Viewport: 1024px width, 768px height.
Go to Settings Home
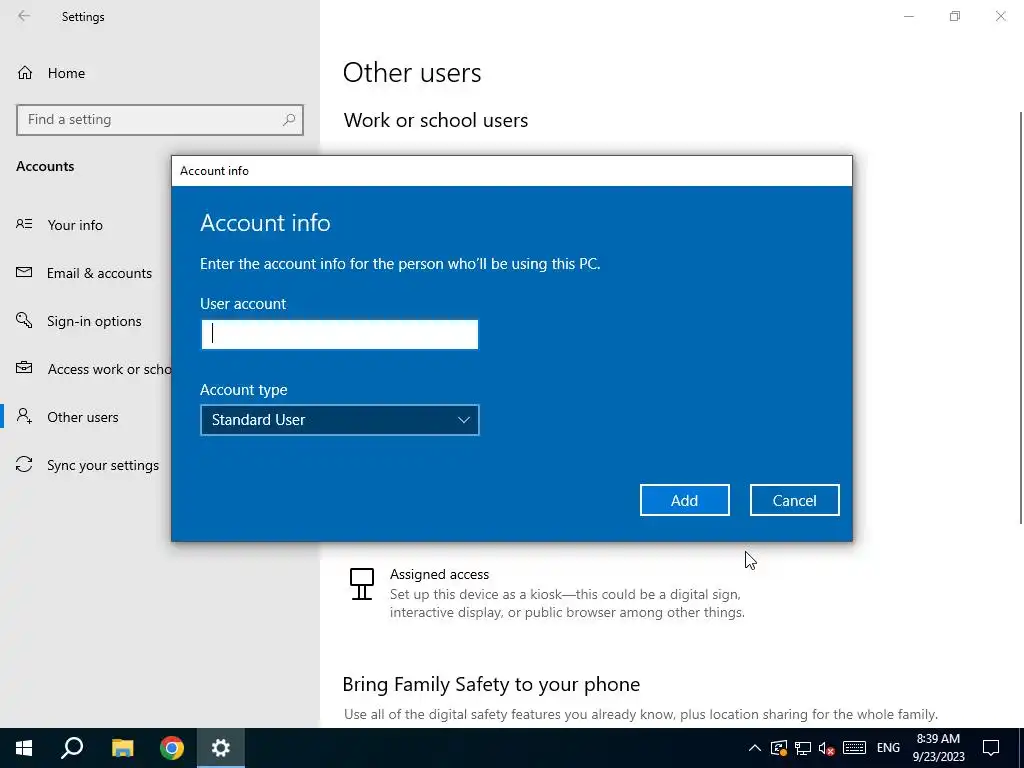click(66, 73)
